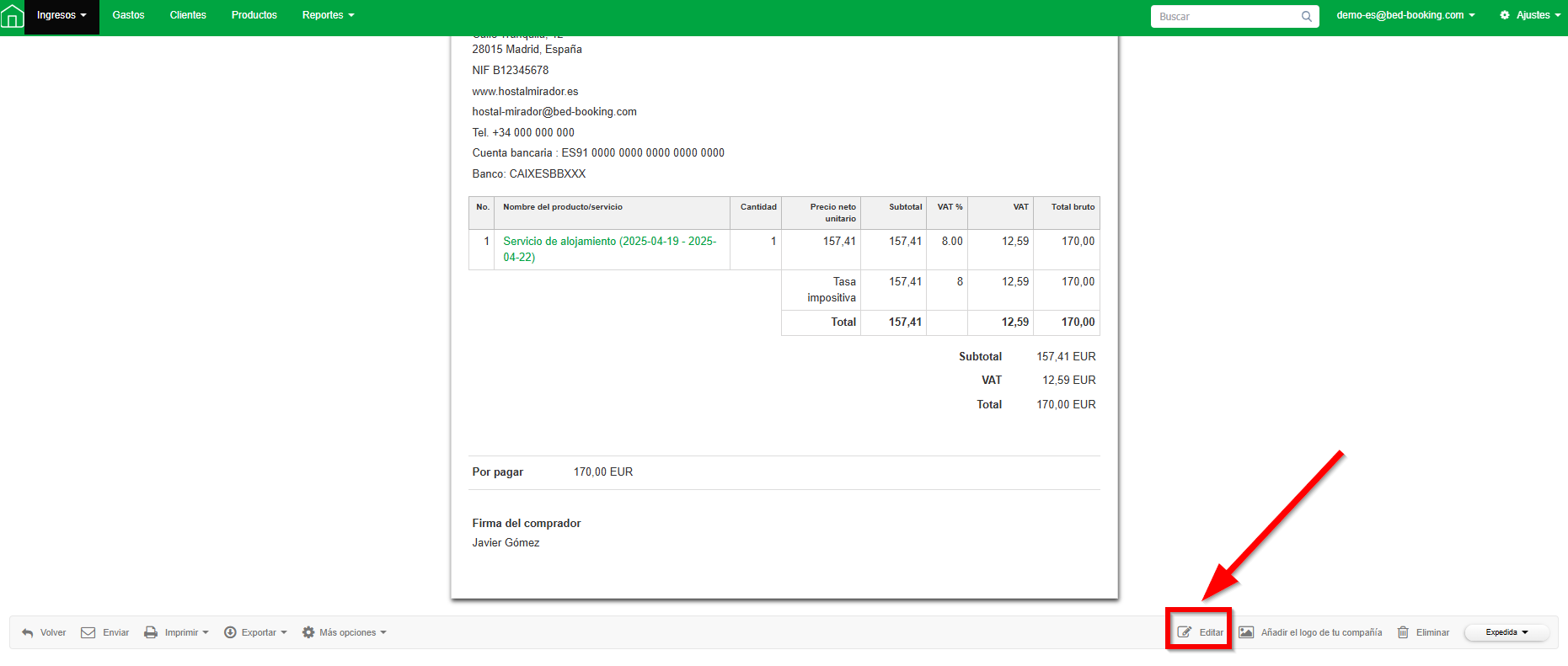1568x666 pixels.
Task: Click the Enviar envelope icon
Action: click(88, 632)
